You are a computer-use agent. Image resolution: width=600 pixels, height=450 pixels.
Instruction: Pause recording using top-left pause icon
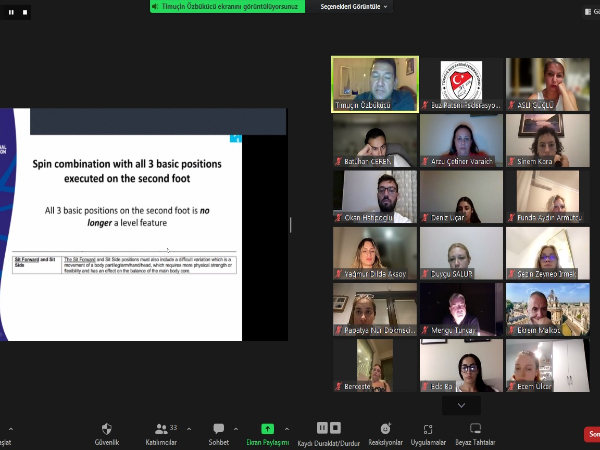[11, 12]
